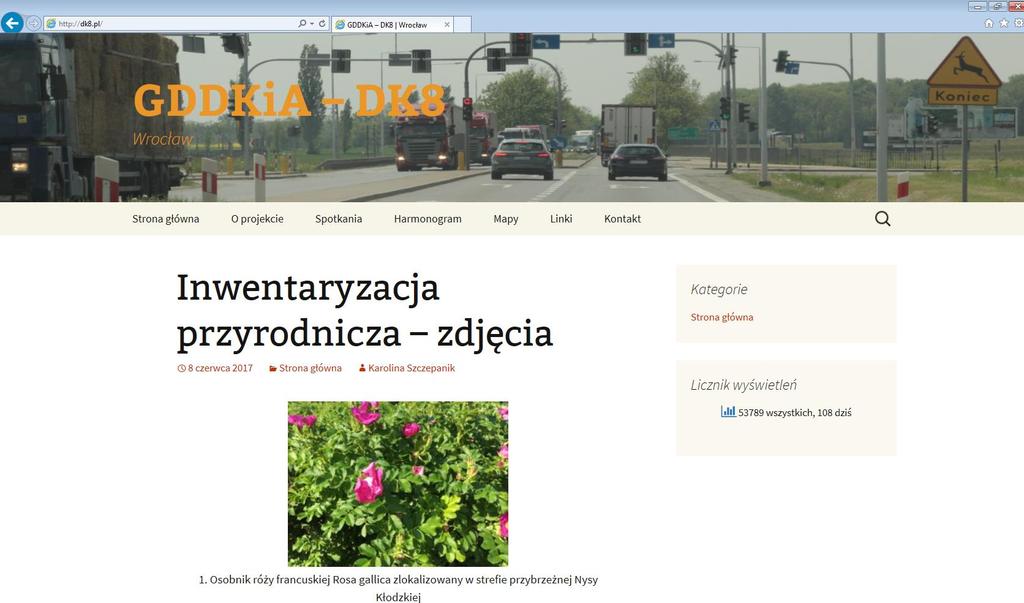
Task: Click the Licznik wyświetleń heading
Action: point(744,385)
